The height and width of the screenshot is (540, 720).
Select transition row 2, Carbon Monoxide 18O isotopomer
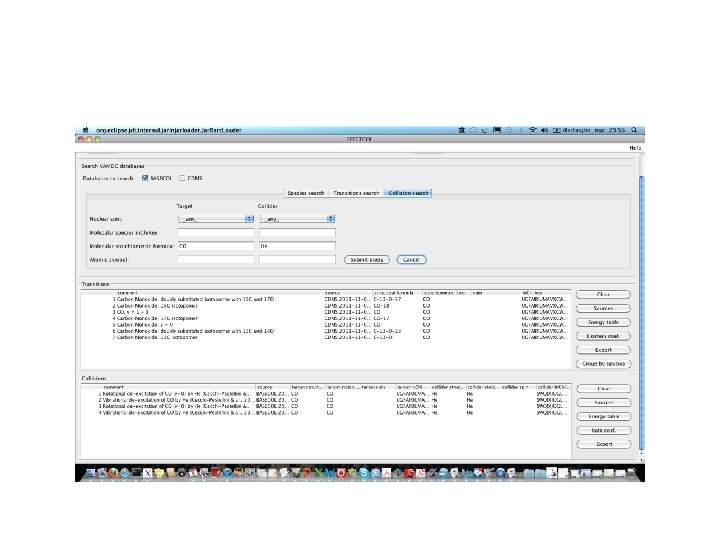point(326,305)
